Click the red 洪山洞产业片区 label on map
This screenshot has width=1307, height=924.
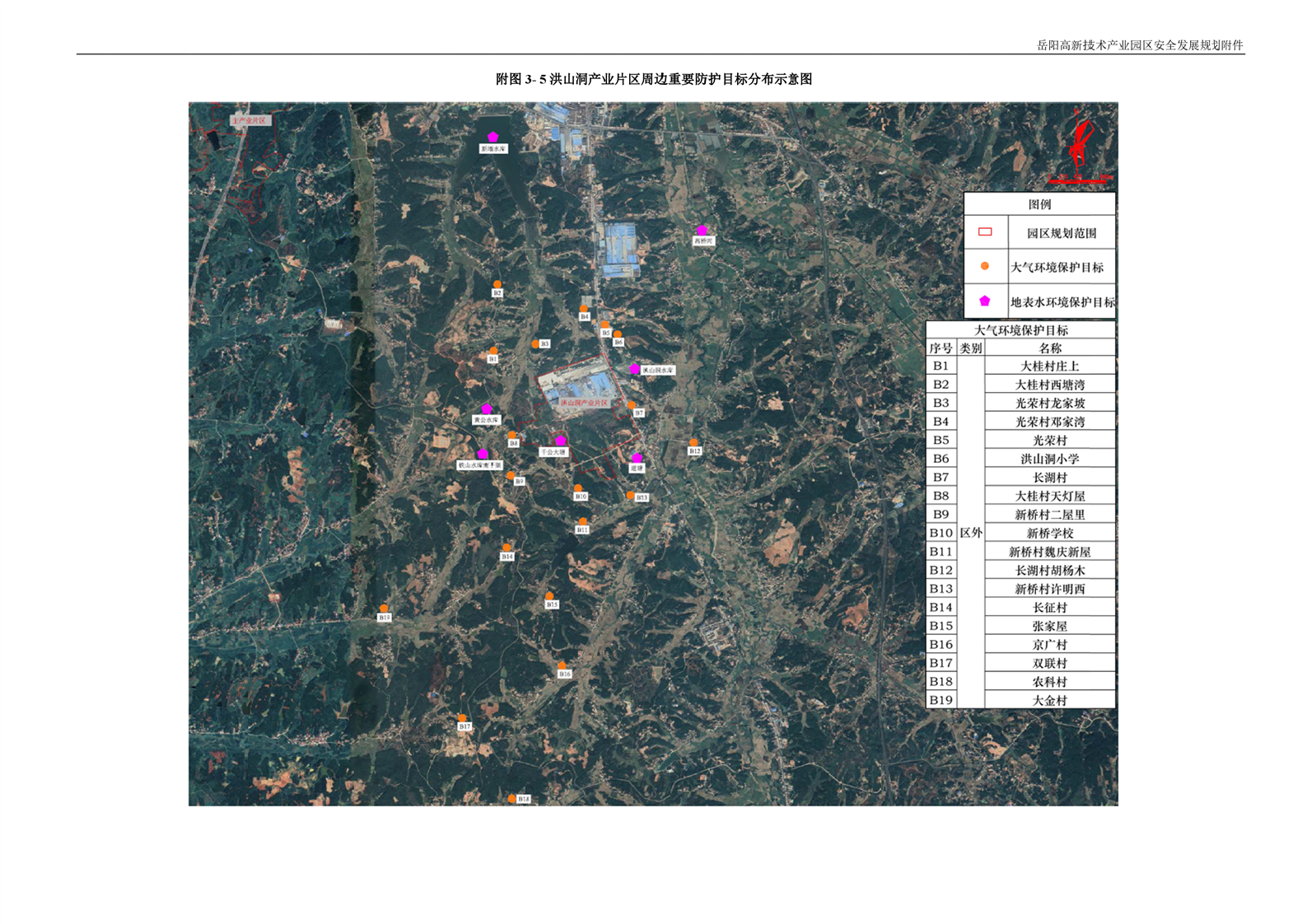(x=584, y=403)
